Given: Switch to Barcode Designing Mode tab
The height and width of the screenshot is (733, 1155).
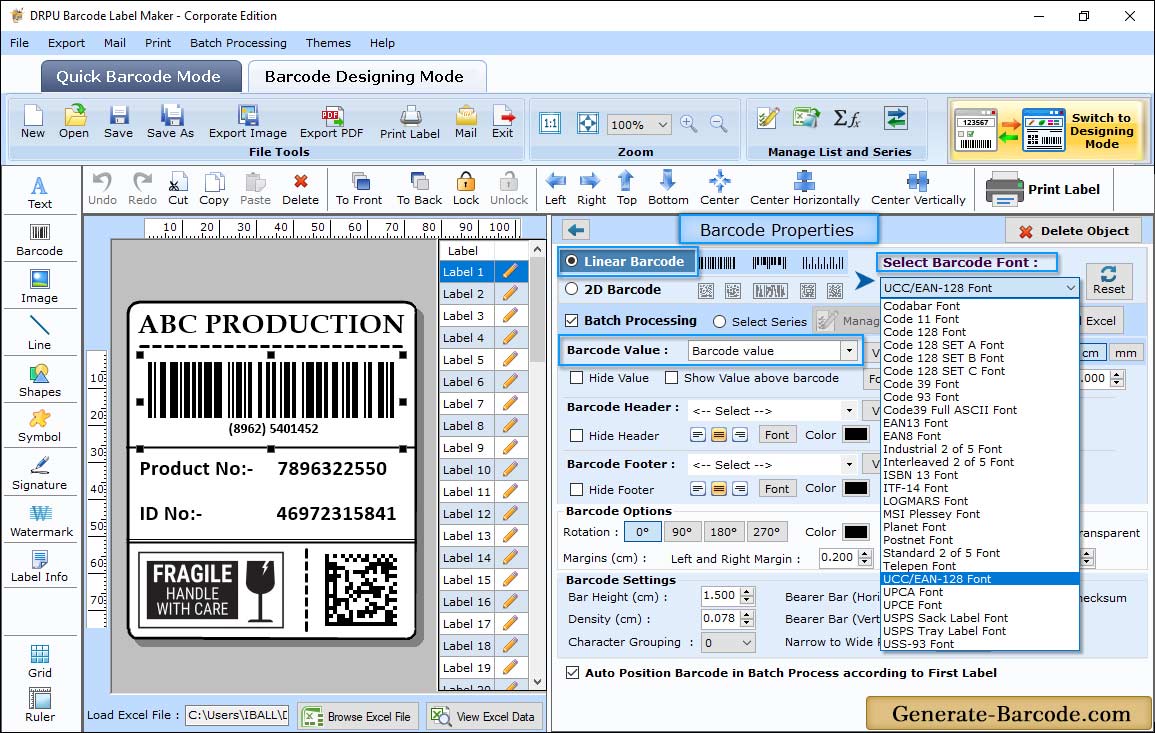Looking at the screenshot, I should (365, 77).
